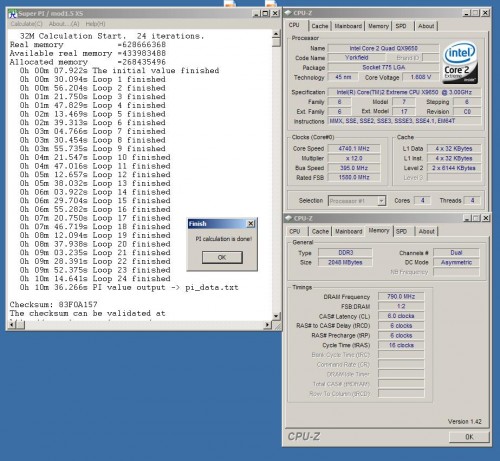This screenshot has width=500, height=461.
Task: Select Memory tab in lower CPU-Z window
Action: click(x=379, y=231)
